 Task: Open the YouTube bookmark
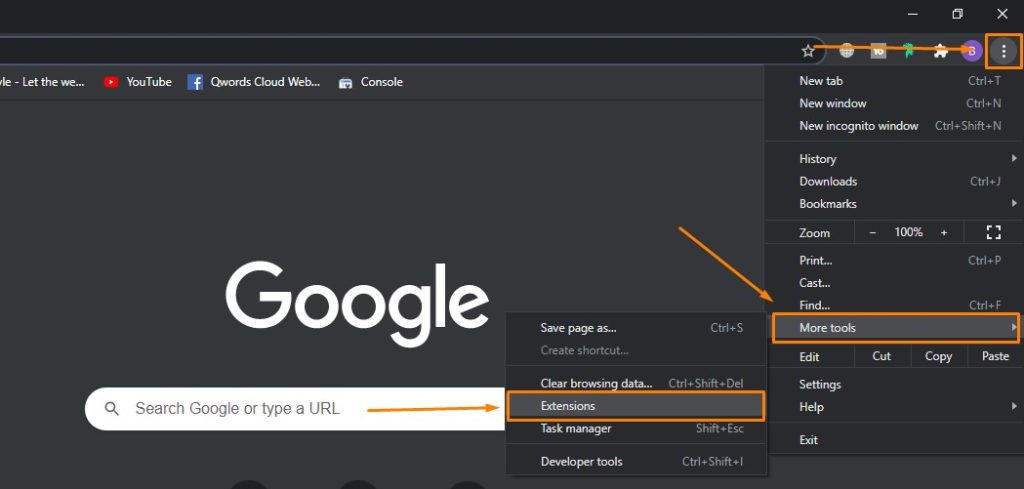tap(138, 82)
